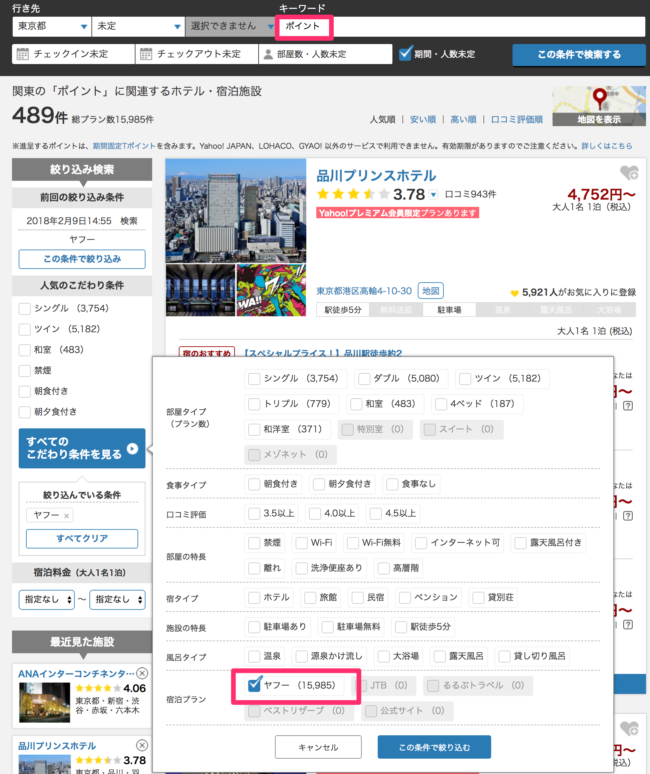Click すべてクリア button
The height and width of the screenshot is (774, 650).
(82, 539)
